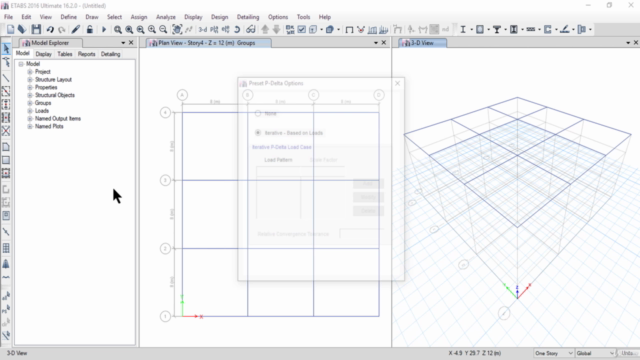
Task: Open the Detailing menu
Action: (x=248, y=17)
